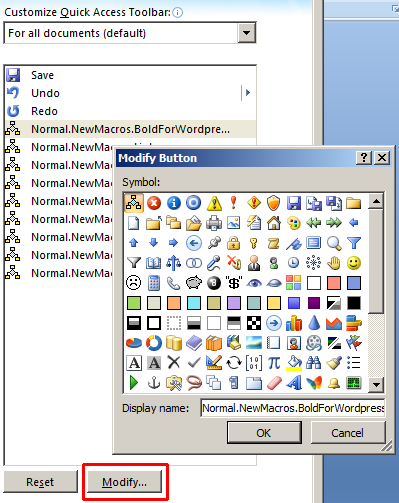The height and width of the screenshot is (503, 399).
Task: Select the anchor symbol
Action: [154, 383]
